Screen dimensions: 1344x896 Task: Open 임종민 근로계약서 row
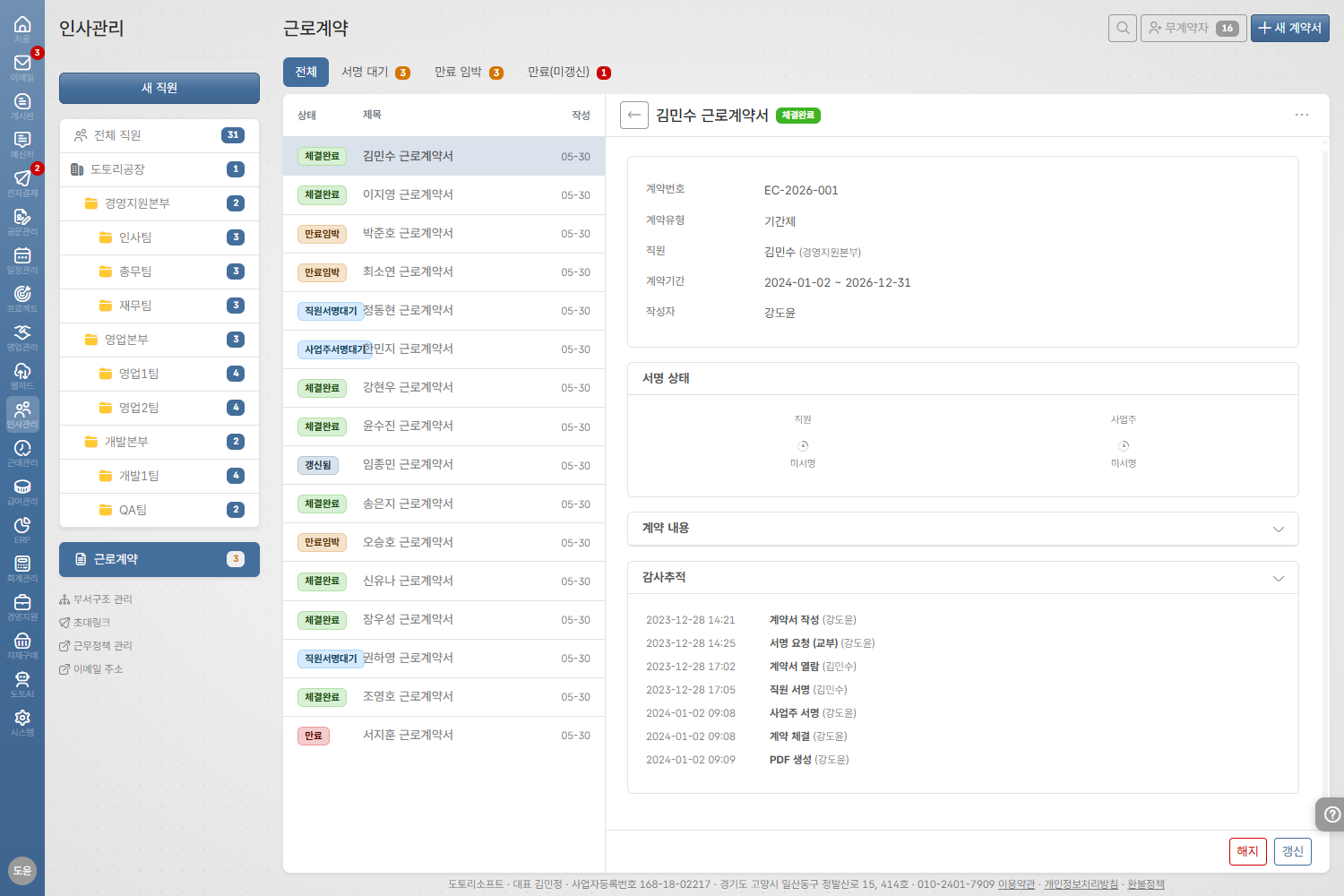coord(444,465)
